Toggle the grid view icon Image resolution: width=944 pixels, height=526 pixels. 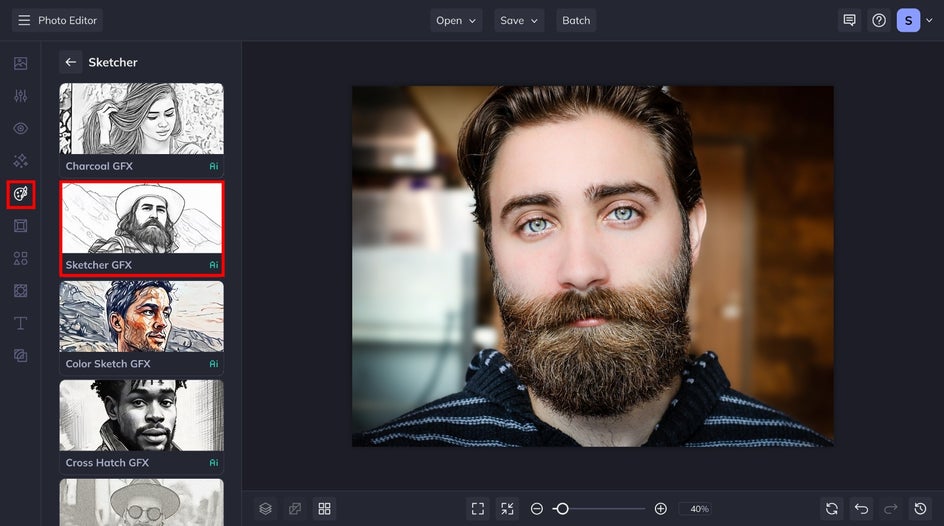[324, 509]
